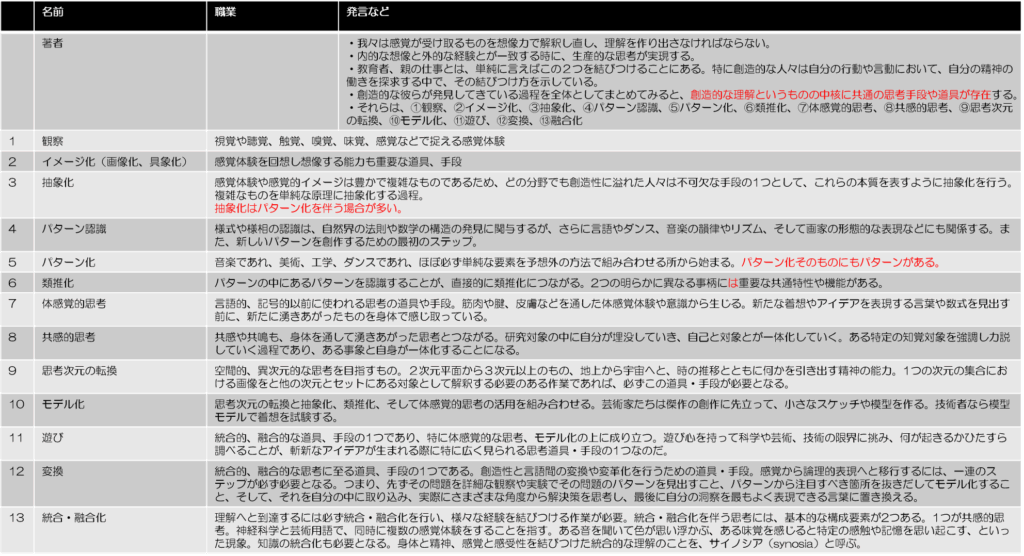
Task: Click row number 5 cell
Action: click(x=13, y=263)
